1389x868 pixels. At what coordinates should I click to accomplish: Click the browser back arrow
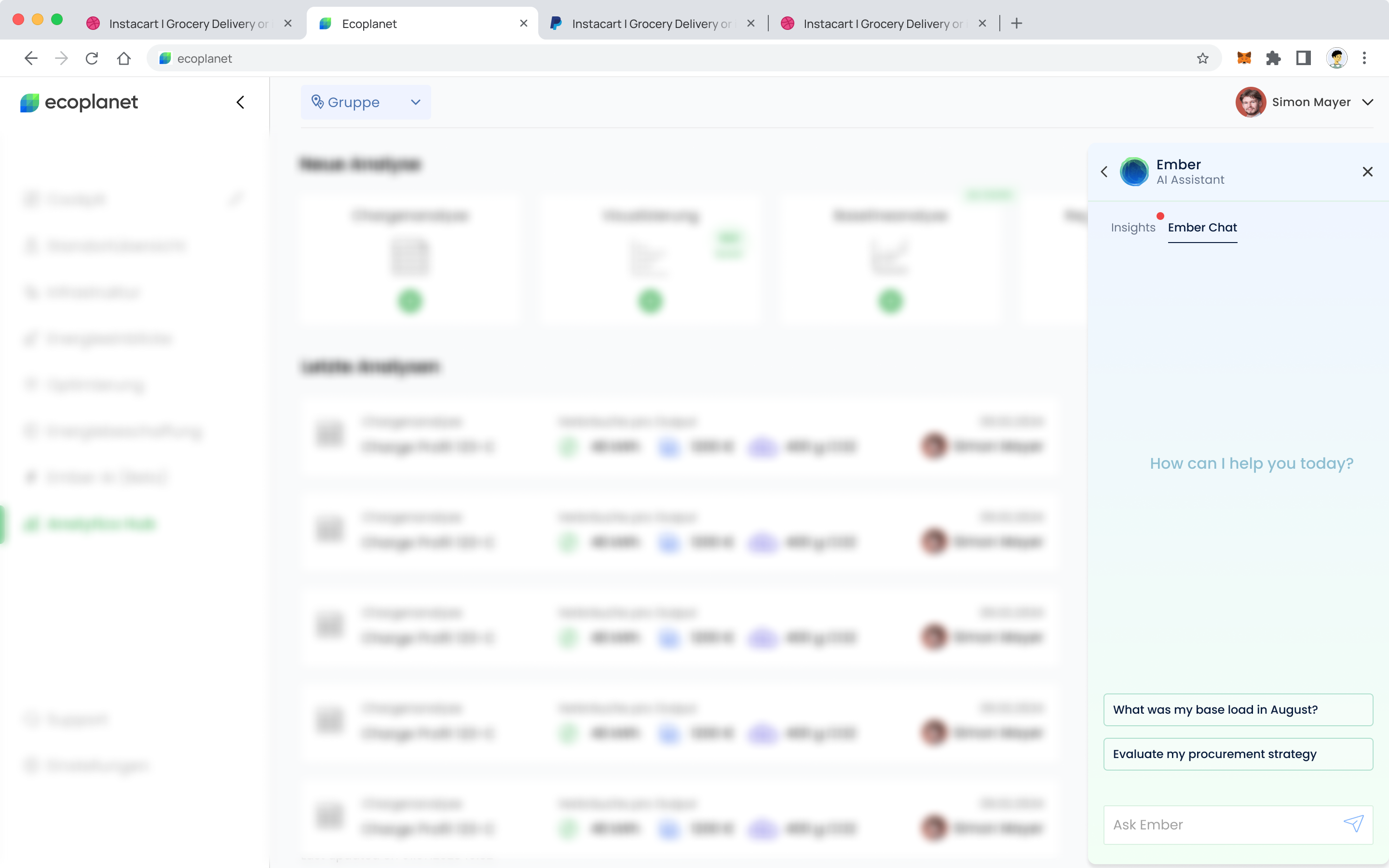pos(31,58)
